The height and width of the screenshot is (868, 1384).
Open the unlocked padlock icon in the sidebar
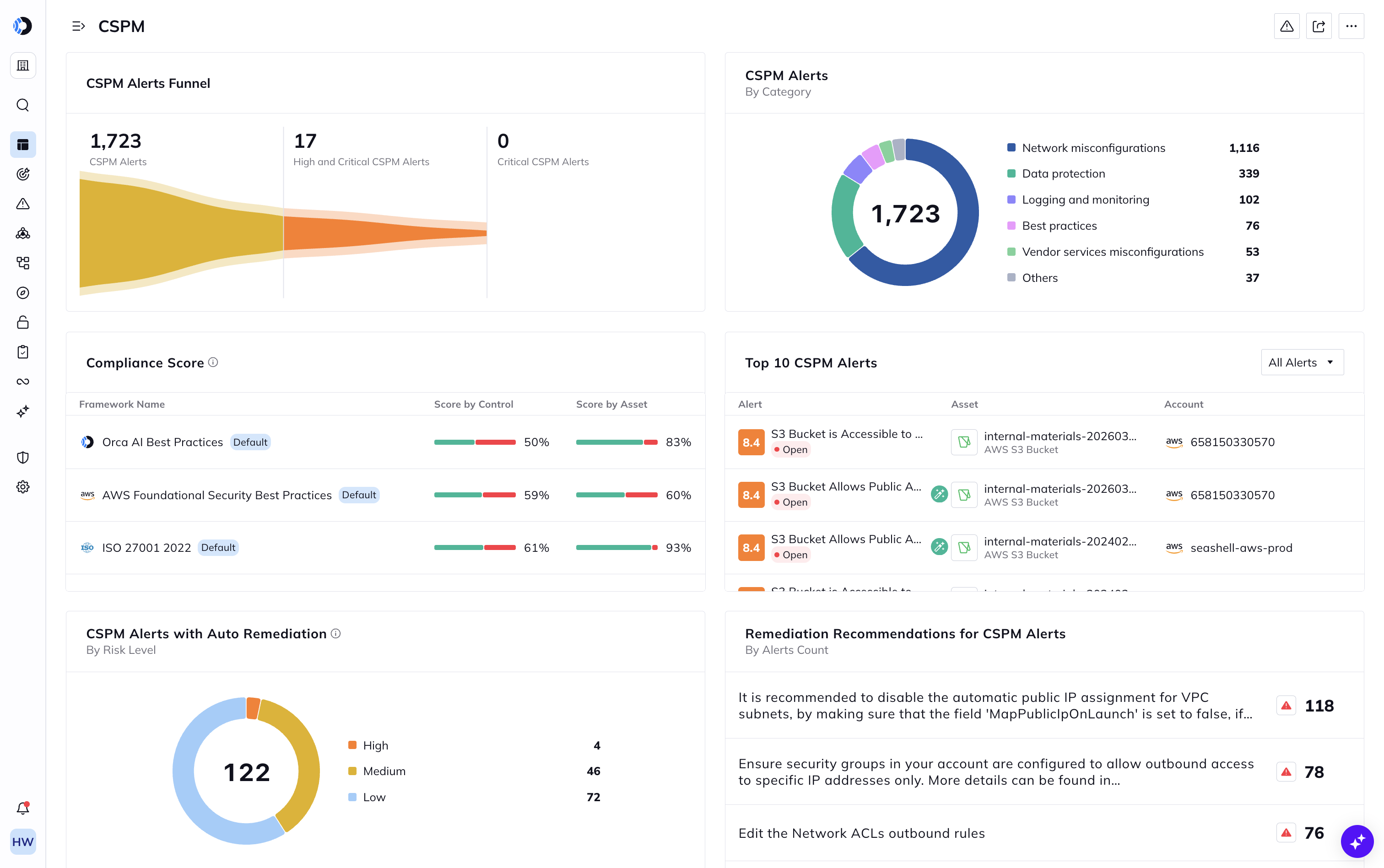[23, 322]
